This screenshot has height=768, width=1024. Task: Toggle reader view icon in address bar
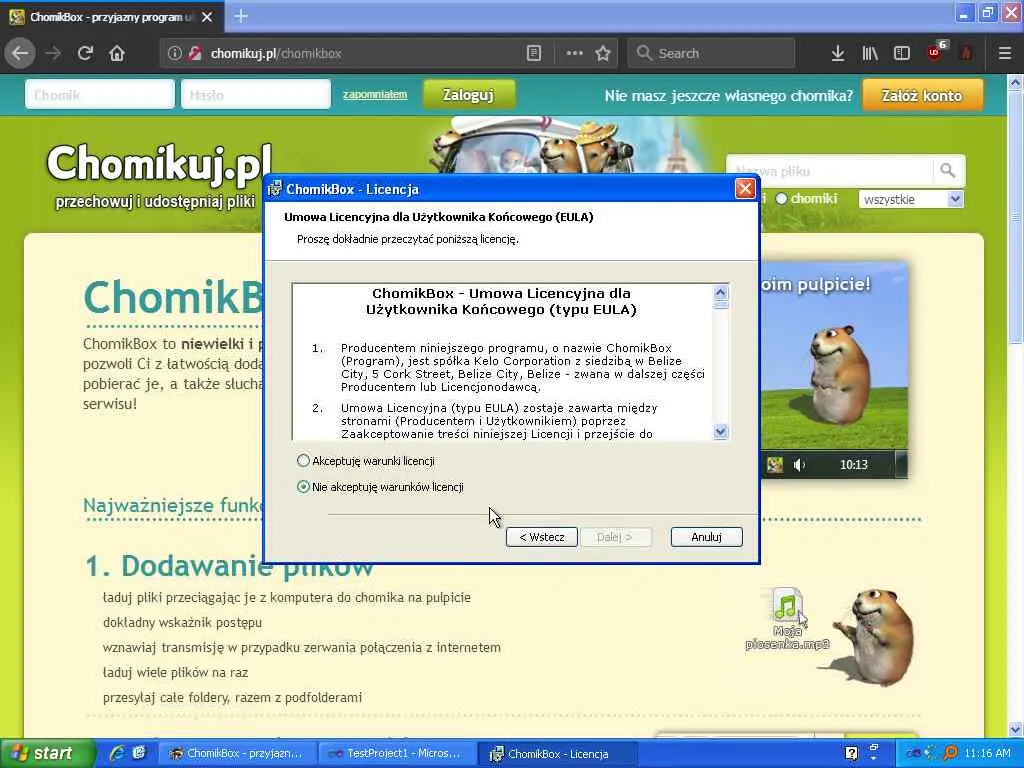[x=534, y=53]
